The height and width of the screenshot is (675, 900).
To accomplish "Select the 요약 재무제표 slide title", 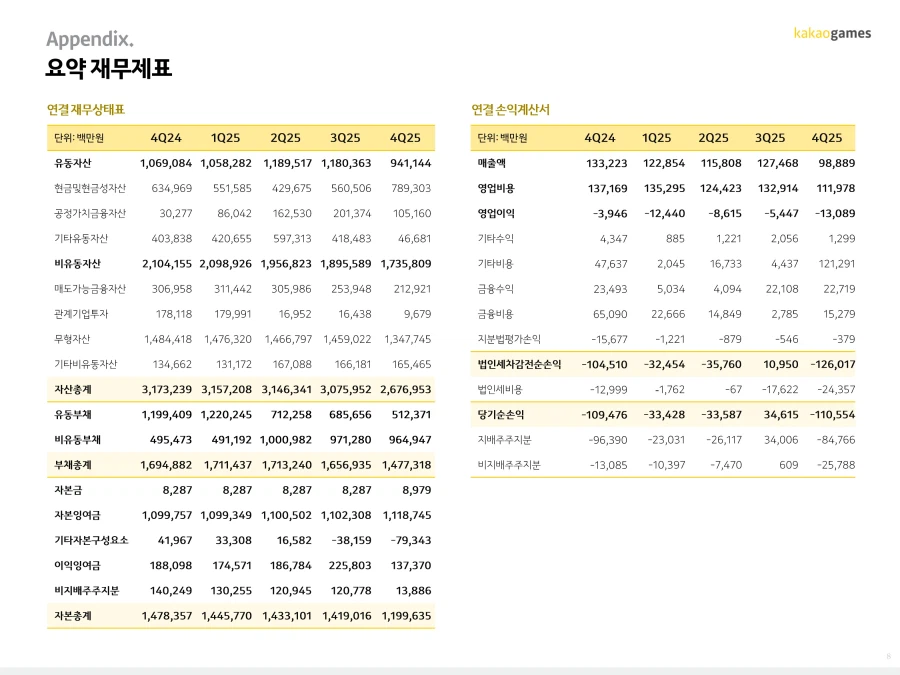I will click(108, 69).
